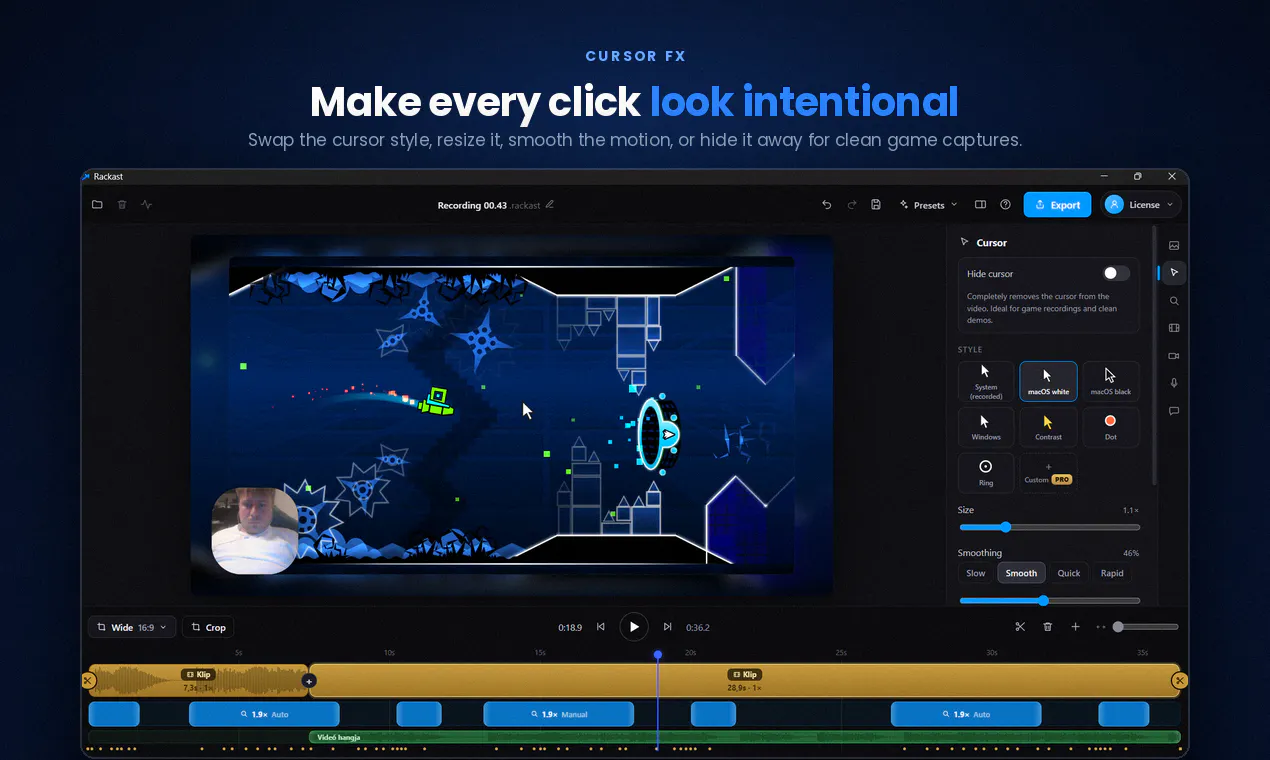This screenshot has height=760, width=1270.
Task: Choose the macOS black cursor style
Action: pos(1110,381)
